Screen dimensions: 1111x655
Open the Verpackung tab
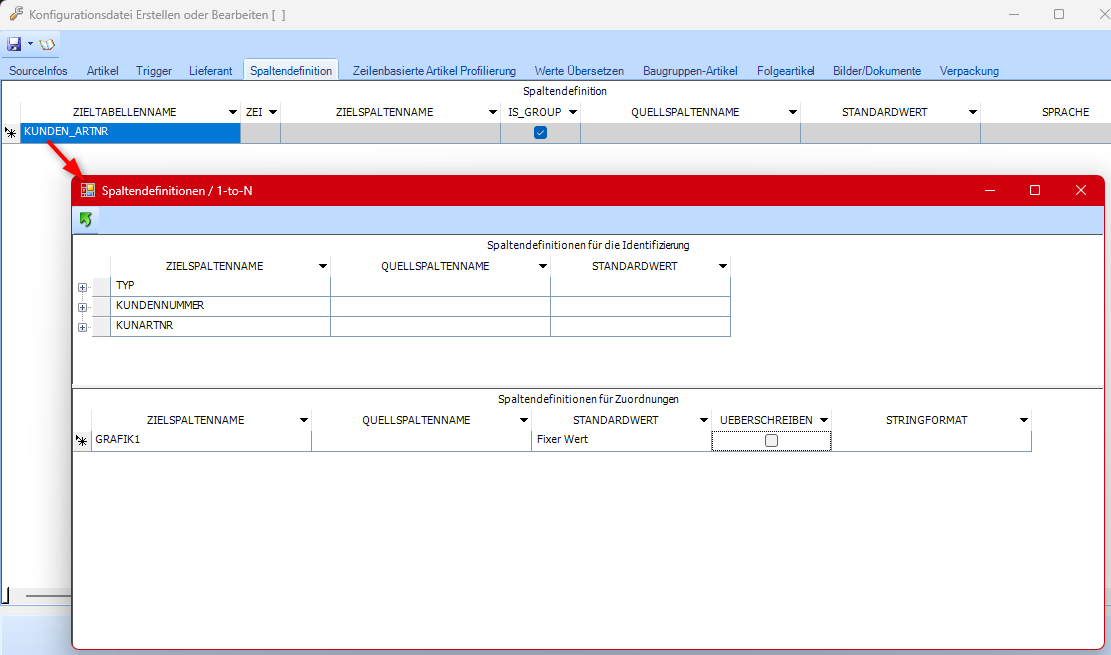(969, 71)
